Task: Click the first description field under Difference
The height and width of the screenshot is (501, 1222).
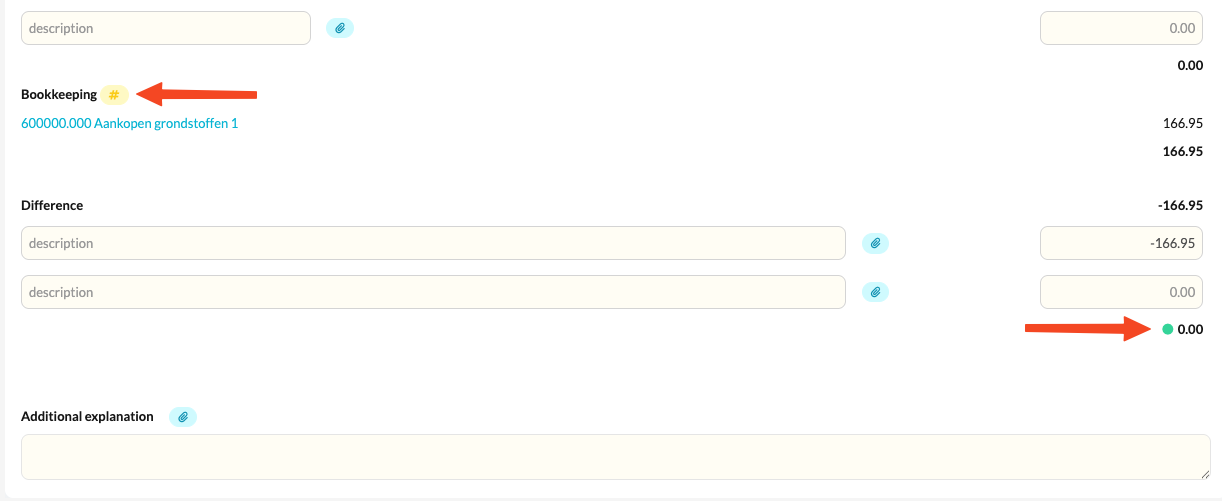Action: (433, 243)
